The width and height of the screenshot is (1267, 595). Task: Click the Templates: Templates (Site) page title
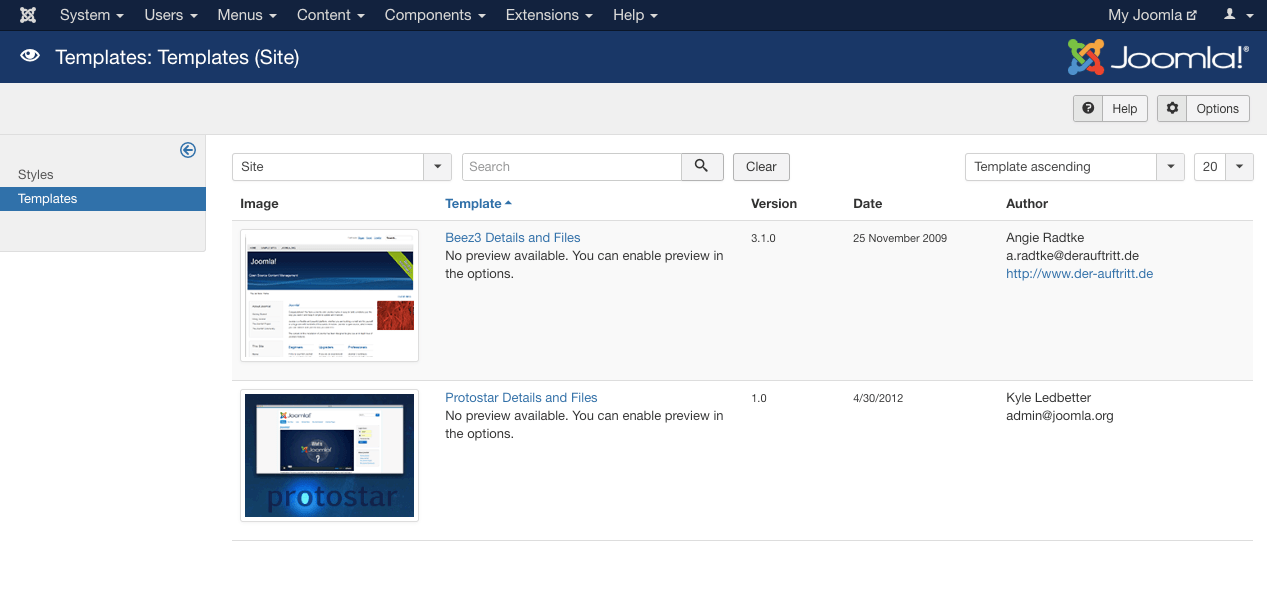(x=177, y=57)
